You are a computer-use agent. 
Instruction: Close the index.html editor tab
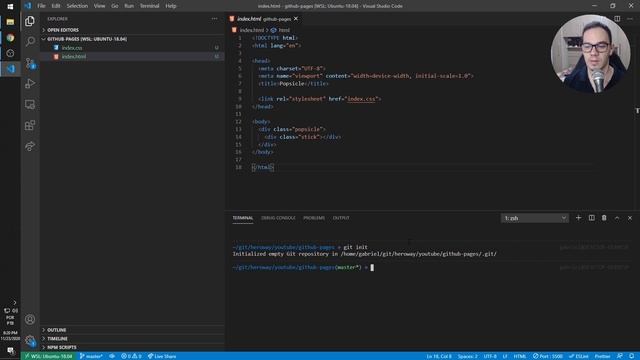(x=296, y=19)
